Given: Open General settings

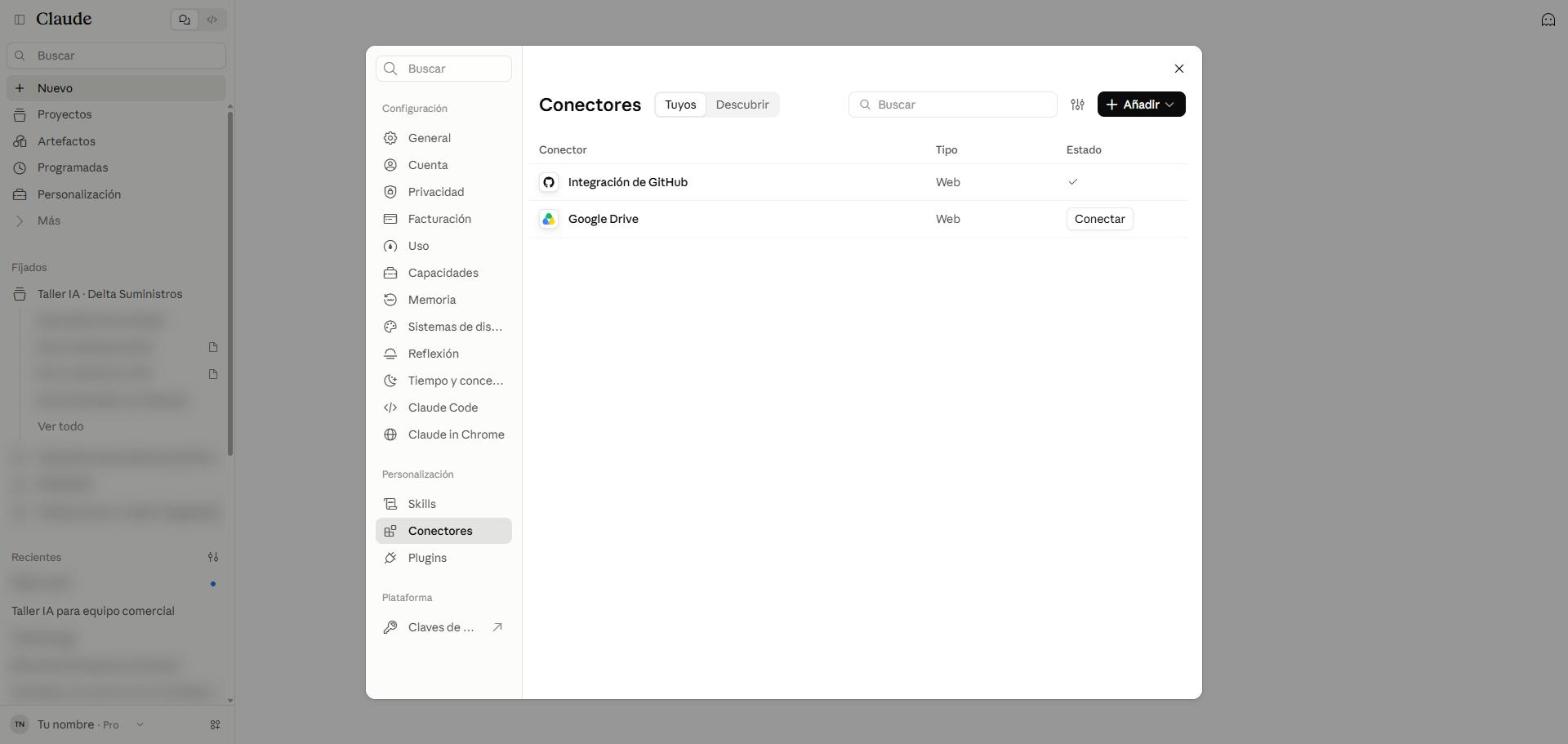Looking at the screenshot, I should (x=443, y=138).
